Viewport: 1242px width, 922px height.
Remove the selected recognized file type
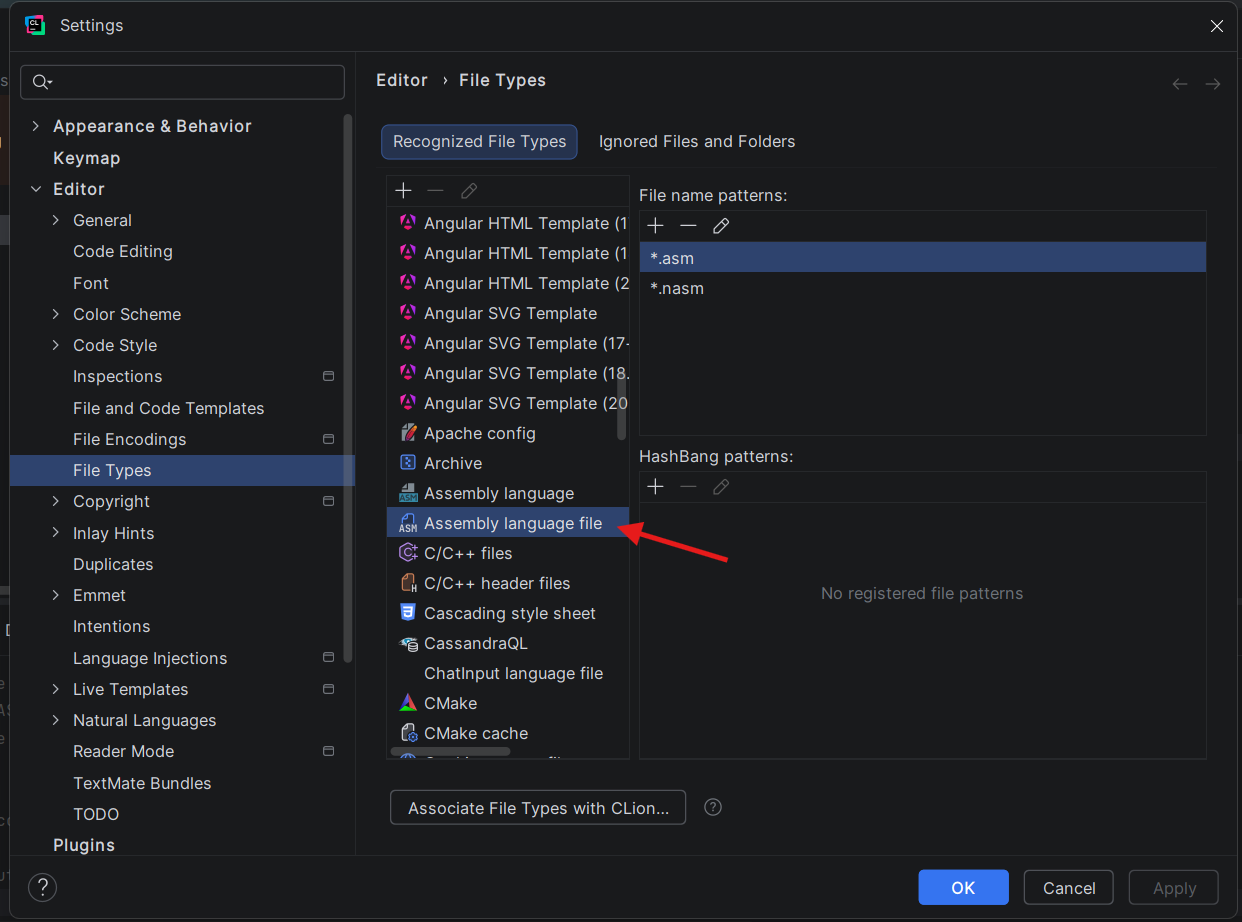pyautogui.click(x=435, y=190)
